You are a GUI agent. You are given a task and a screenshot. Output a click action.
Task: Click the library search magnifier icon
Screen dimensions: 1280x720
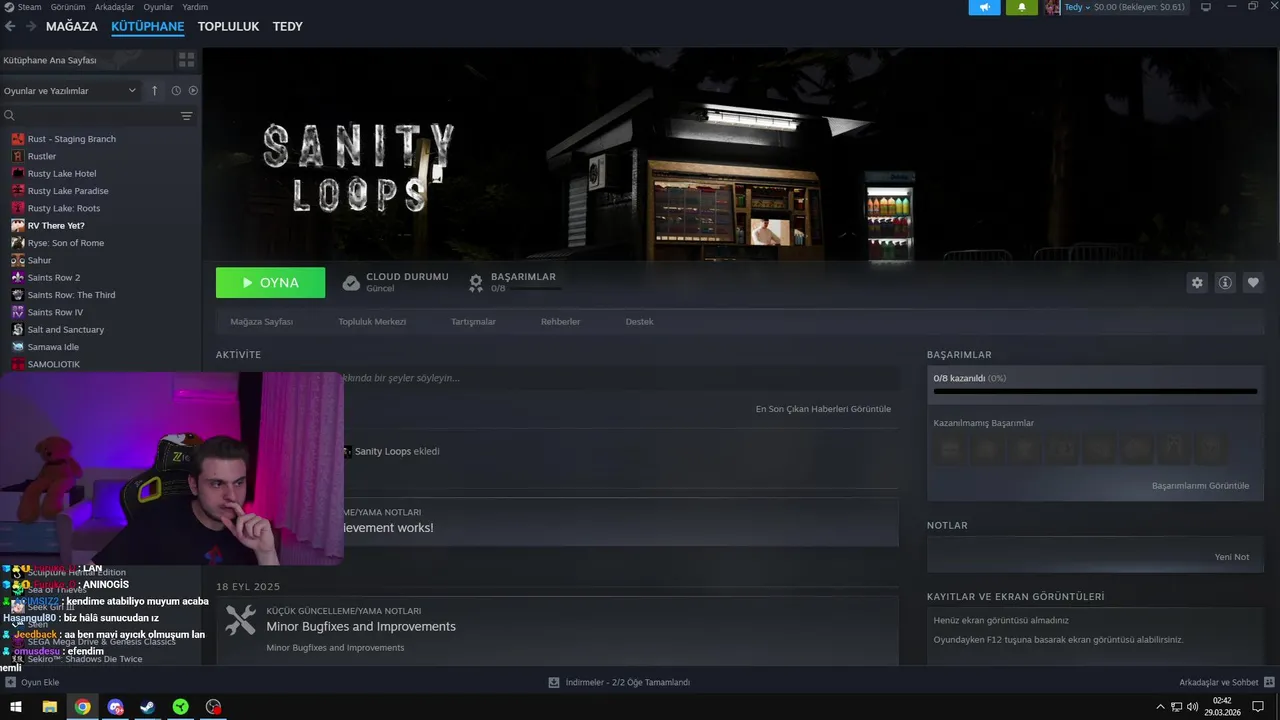click(9, 116)
